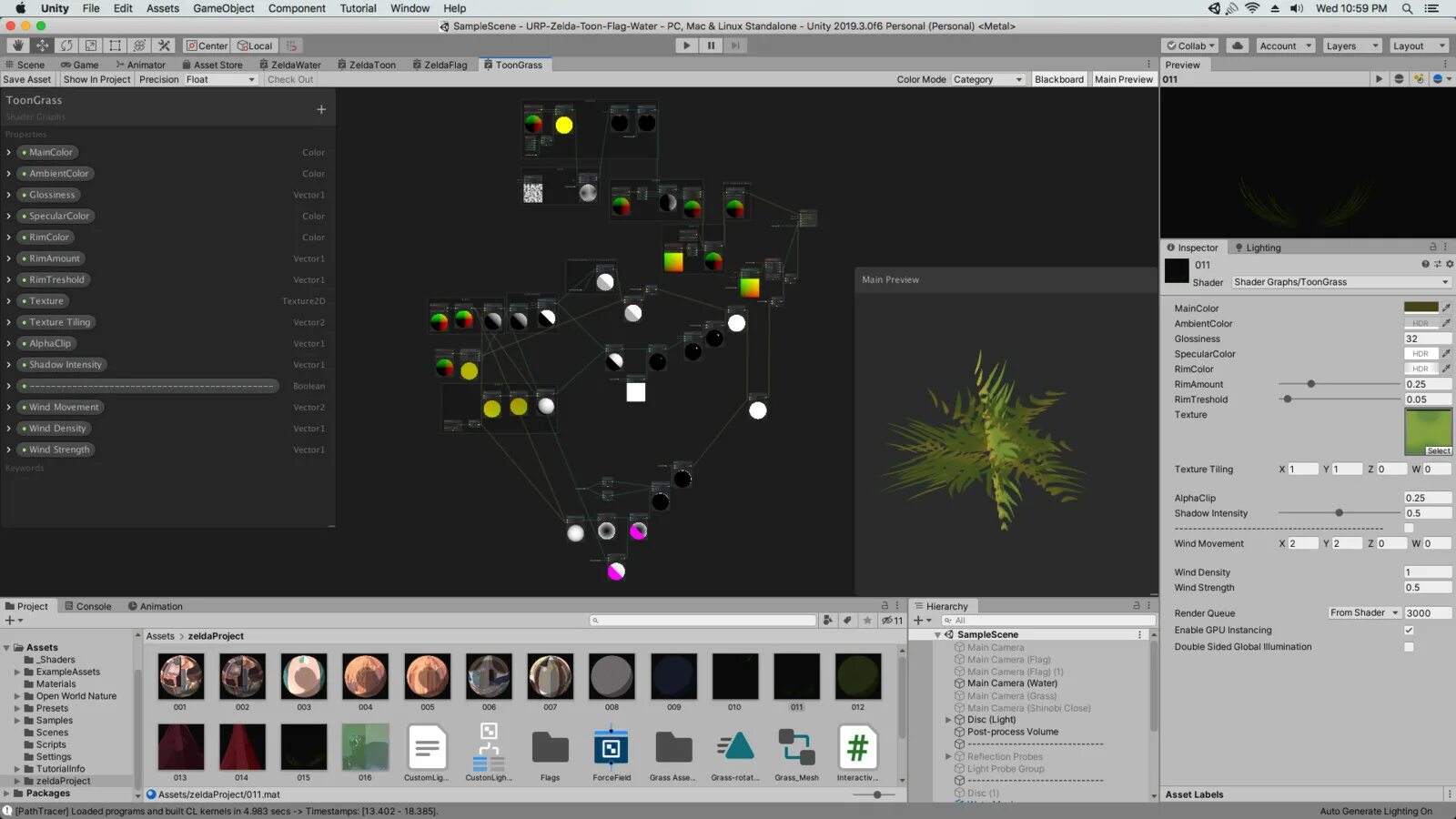The image size is (1456, 819).
Task: Filter project search by label
Action: [847, 621]
